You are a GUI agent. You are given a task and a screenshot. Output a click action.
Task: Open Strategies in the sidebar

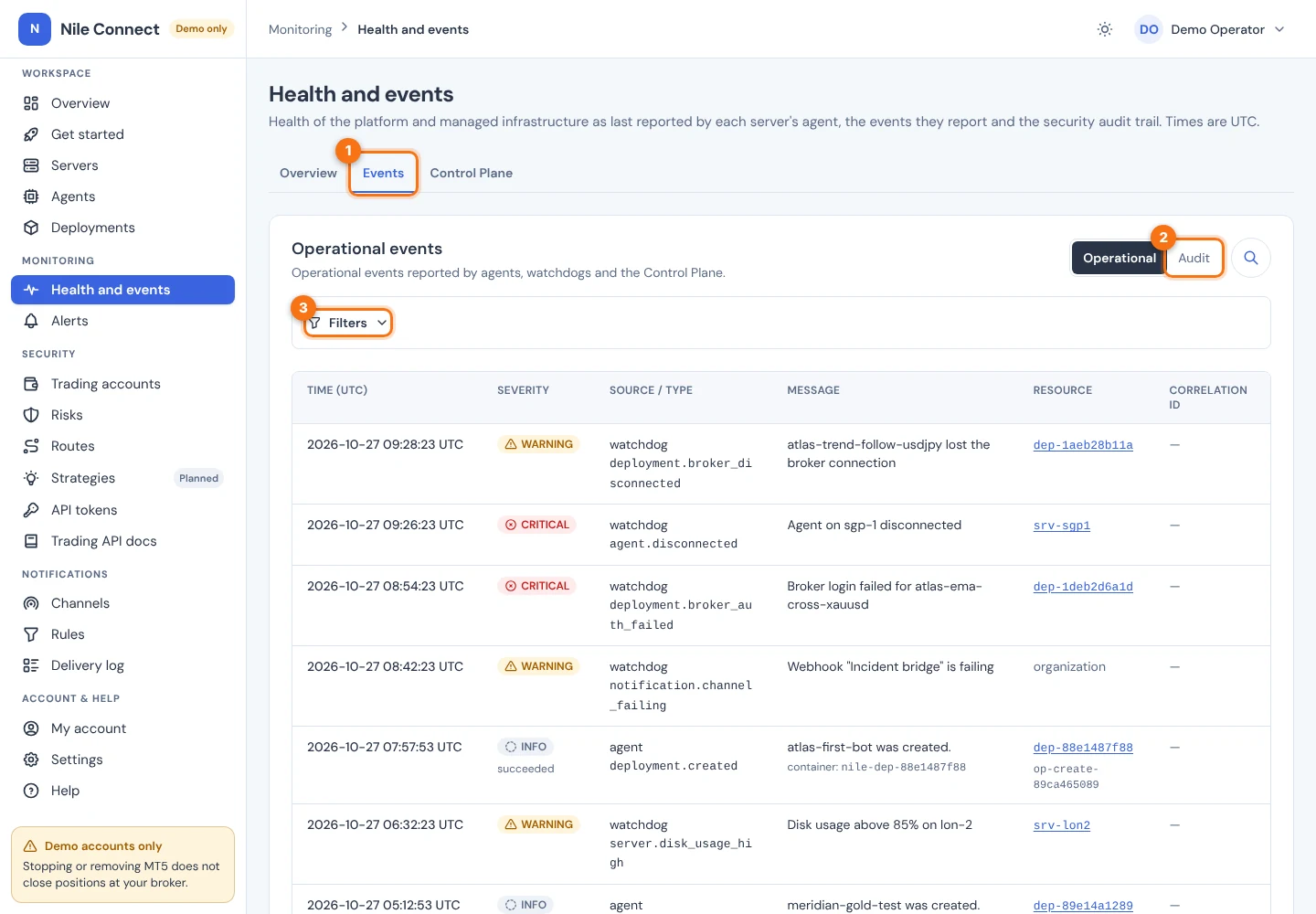pyautogui.click(x=122, y=478)
